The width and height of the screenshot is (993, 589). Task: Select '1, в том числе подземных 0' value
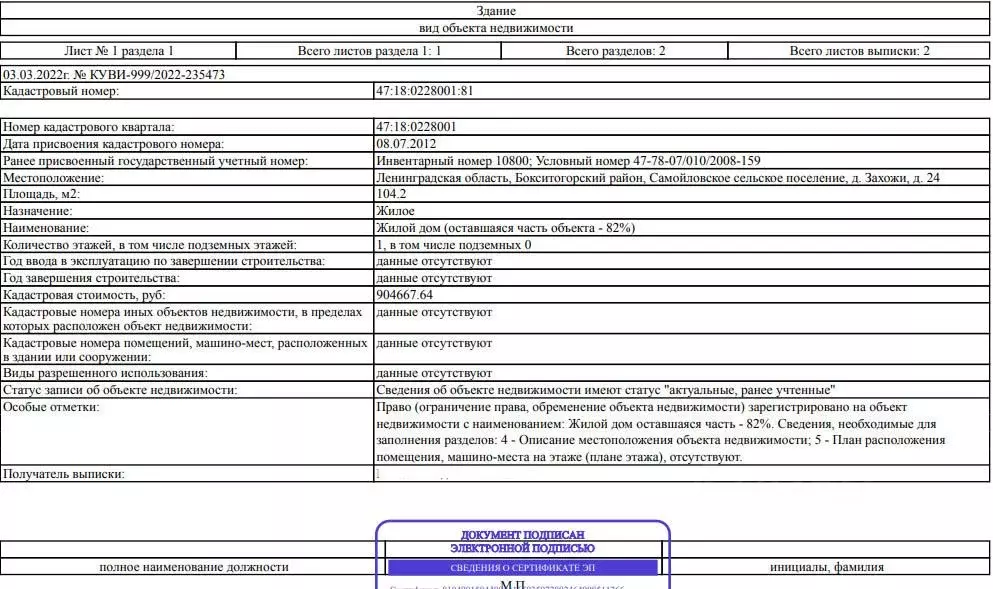453,245
